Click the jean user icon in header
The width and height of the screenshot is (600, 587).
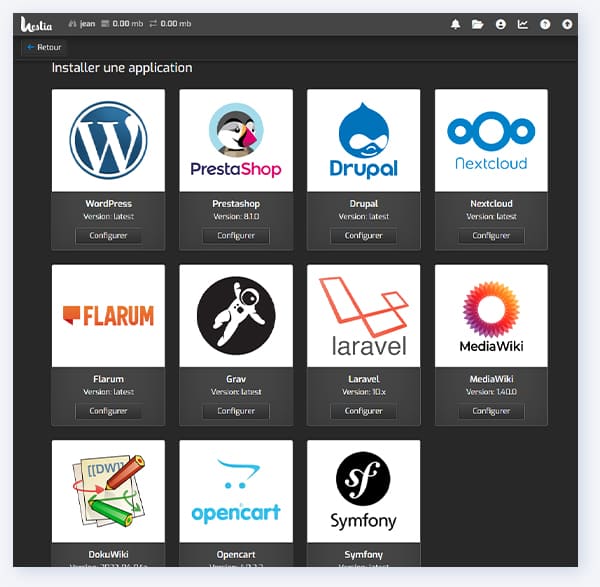pyautogui.click(x=72, y=24)
